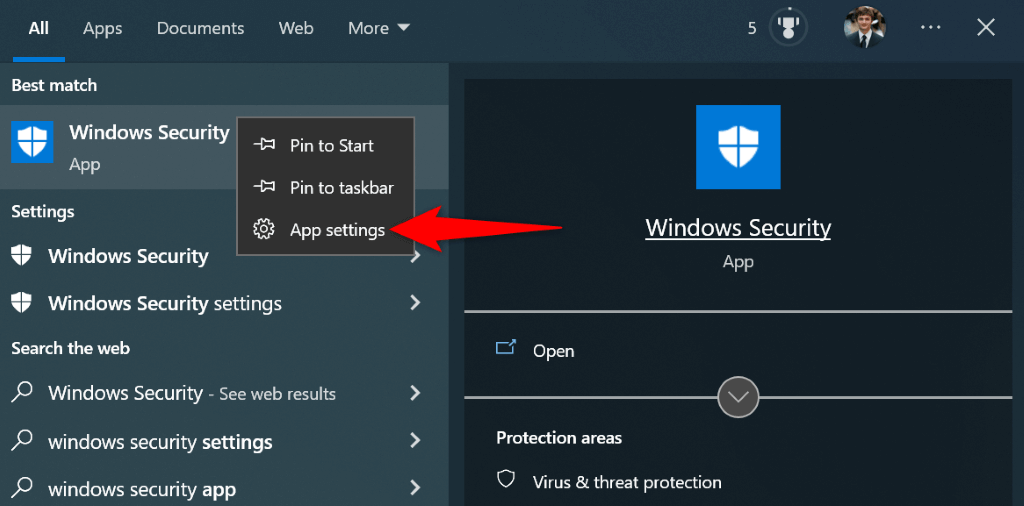Viewport: 1024px width, 506px height.
Task: Select Pin to taskbar from context menu
Action: pos(341,188)
